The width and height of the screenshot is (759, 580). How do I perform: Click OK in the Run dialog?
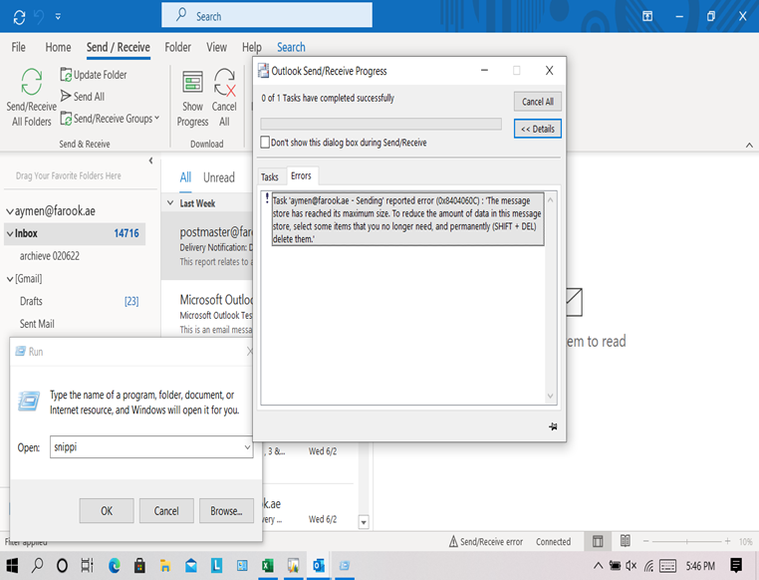[106, 511]
